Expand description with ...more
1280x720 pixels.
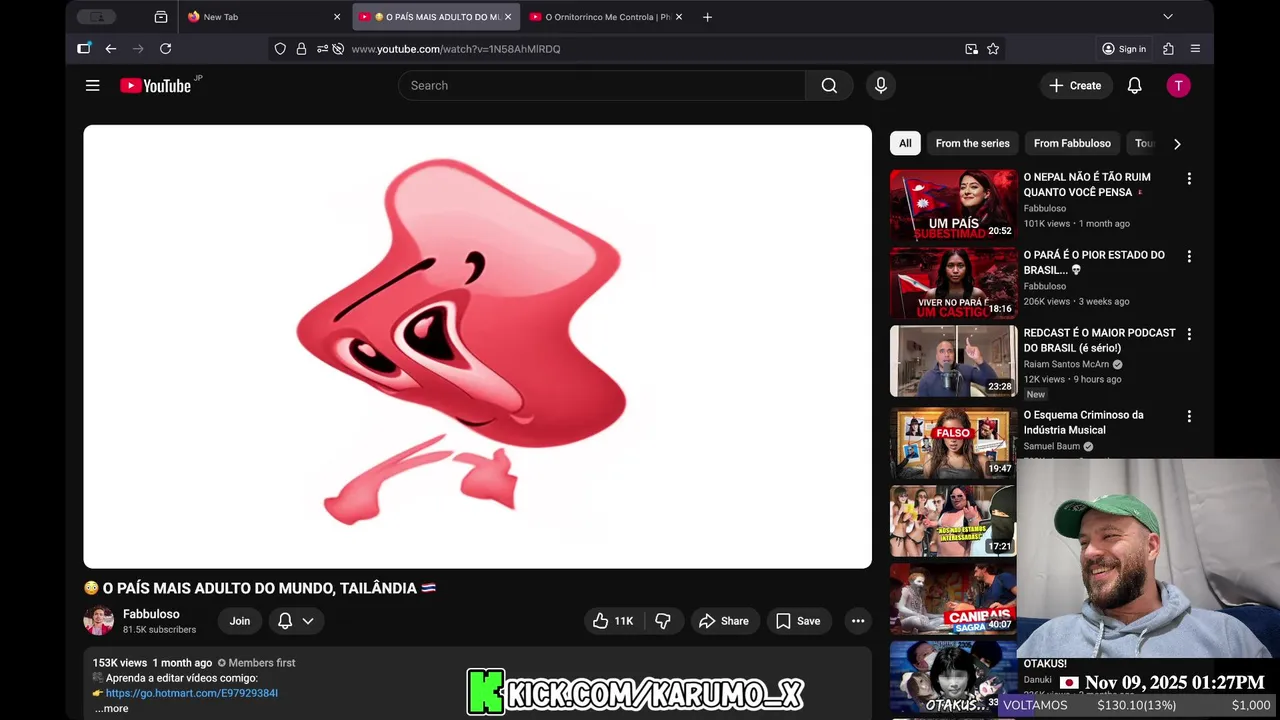pyautogui.click(x=112, y=709)
